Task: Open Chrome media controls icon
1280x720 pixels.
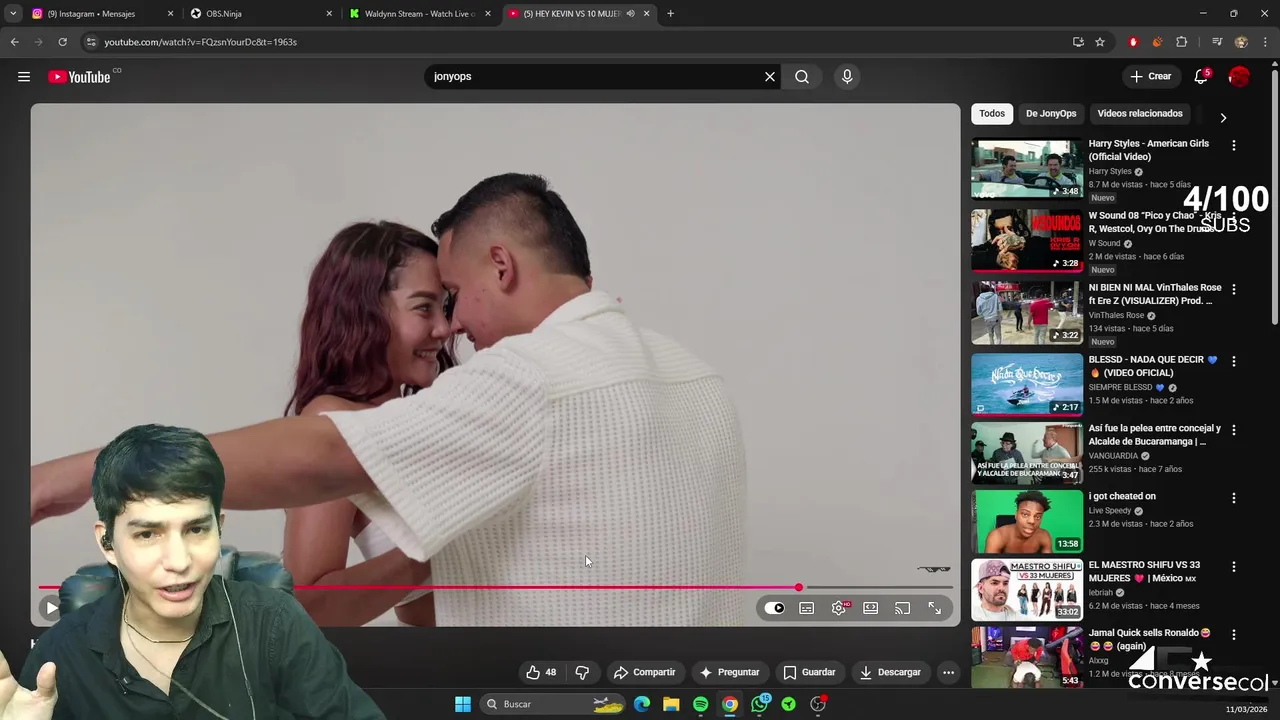Action: [1217, 42]
